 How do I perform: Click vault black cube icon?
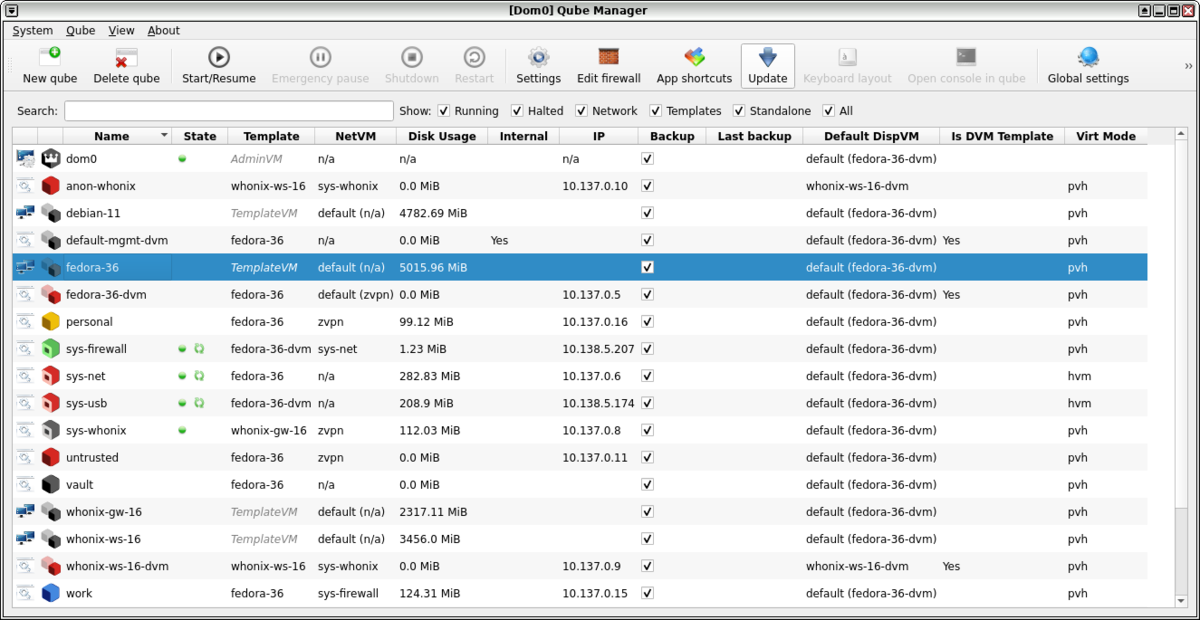pos(51,484)
